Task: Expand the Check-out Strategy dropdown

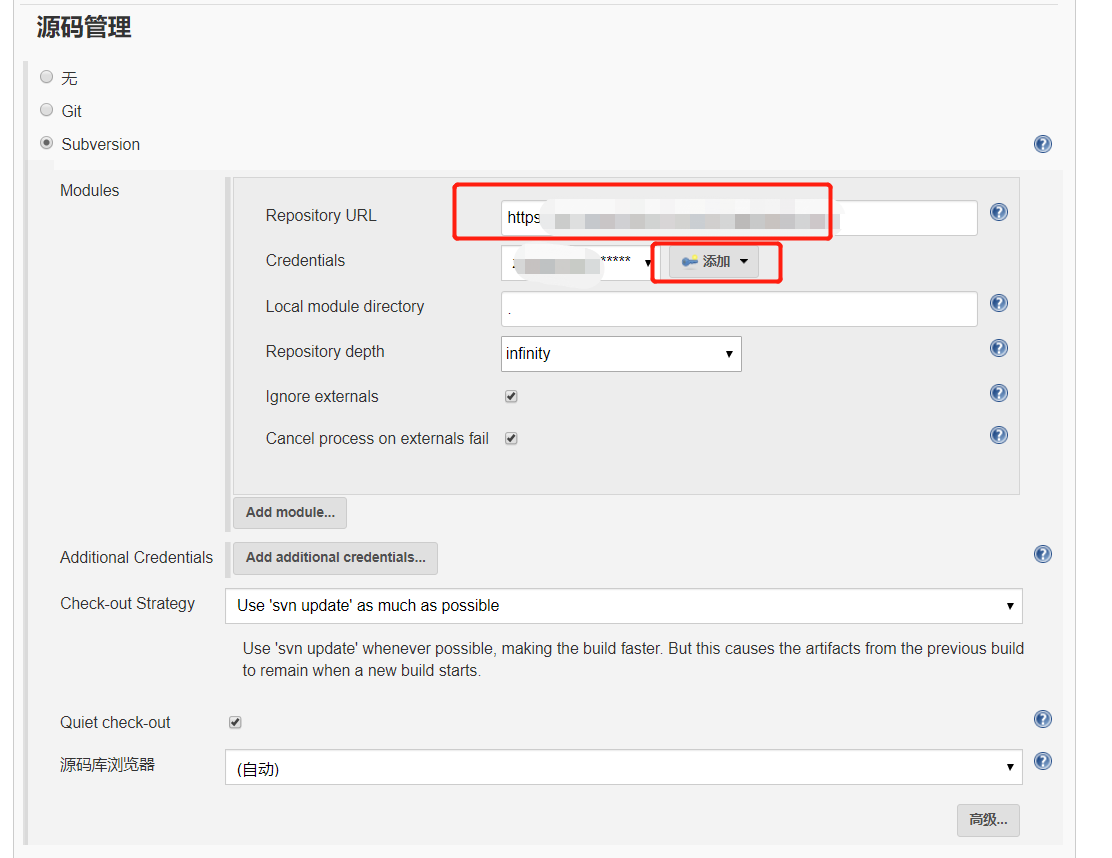Action: 623,606
